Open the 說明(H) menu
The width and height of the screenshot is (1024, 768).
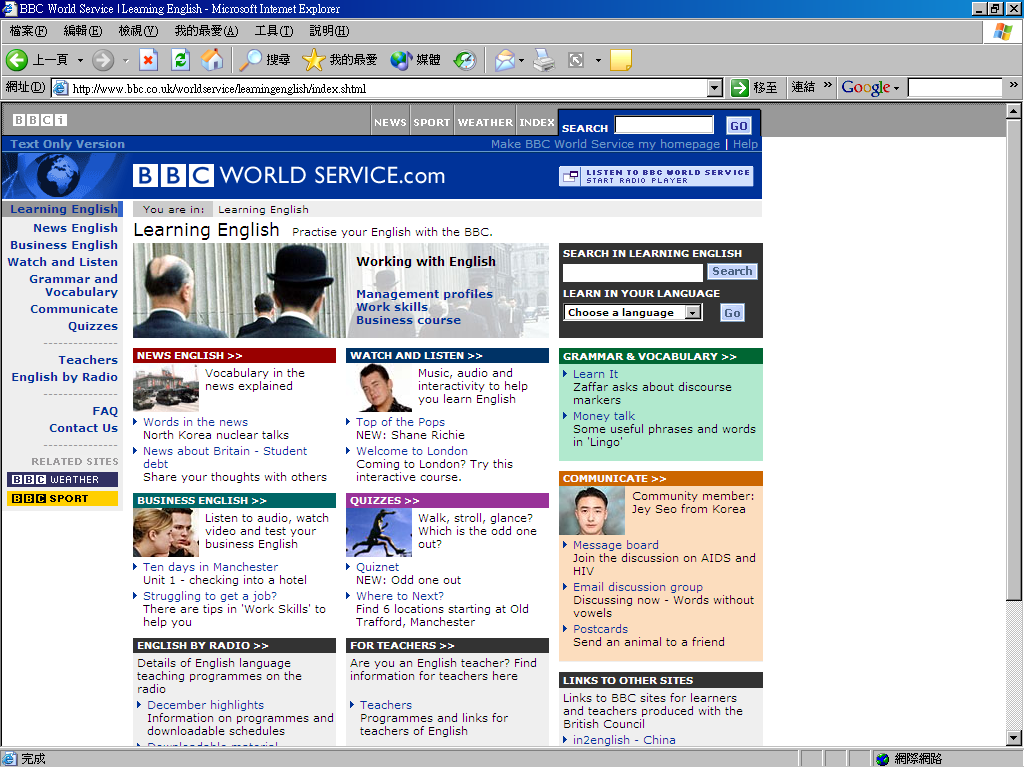coord(329,31)
